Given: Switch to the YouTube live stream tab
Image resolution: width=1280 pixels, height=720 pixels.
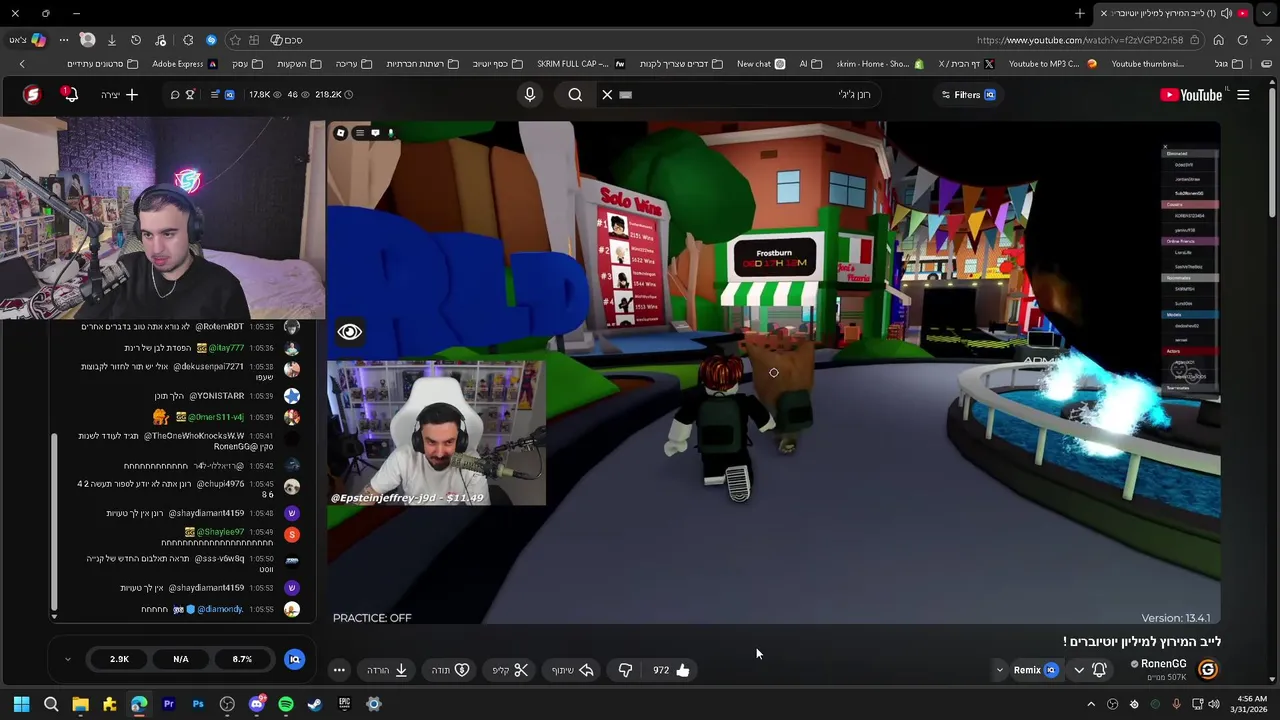Looking at the screenshot, I should 1175,13.
